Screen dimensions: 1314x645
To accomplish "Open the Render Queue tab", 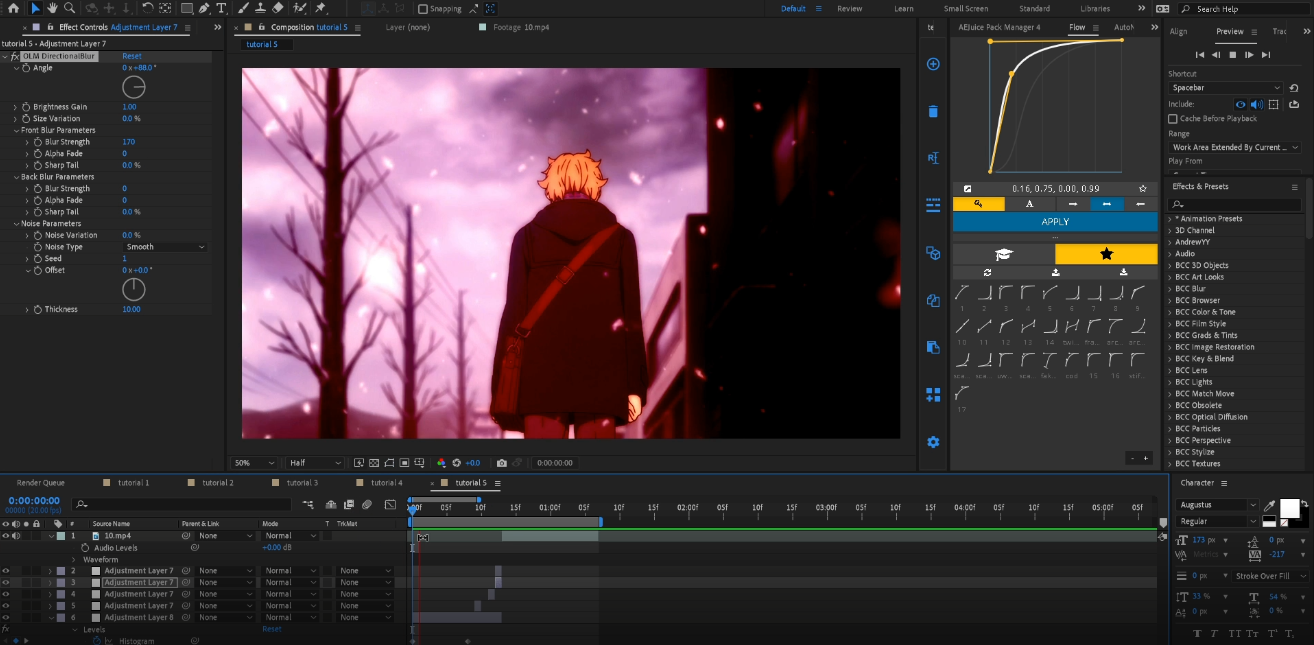I will pyautogui.click(x=40, y=483).
